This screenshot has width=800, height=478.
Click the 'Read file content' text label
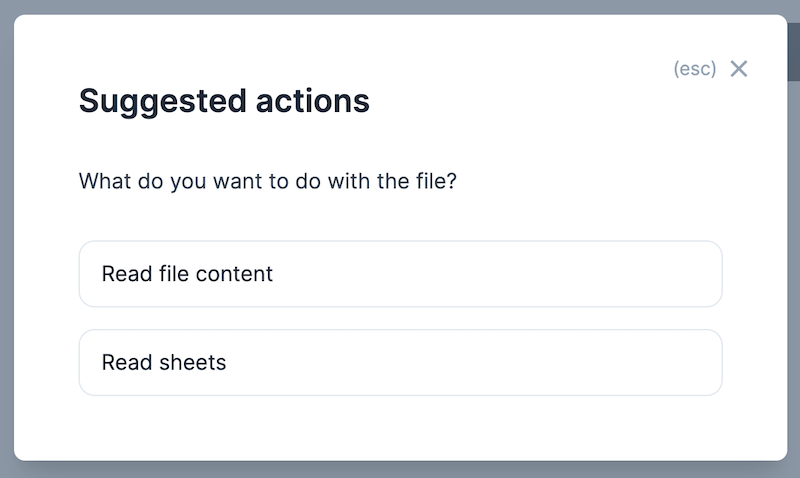pyautogui.click(x=187, y=274)
